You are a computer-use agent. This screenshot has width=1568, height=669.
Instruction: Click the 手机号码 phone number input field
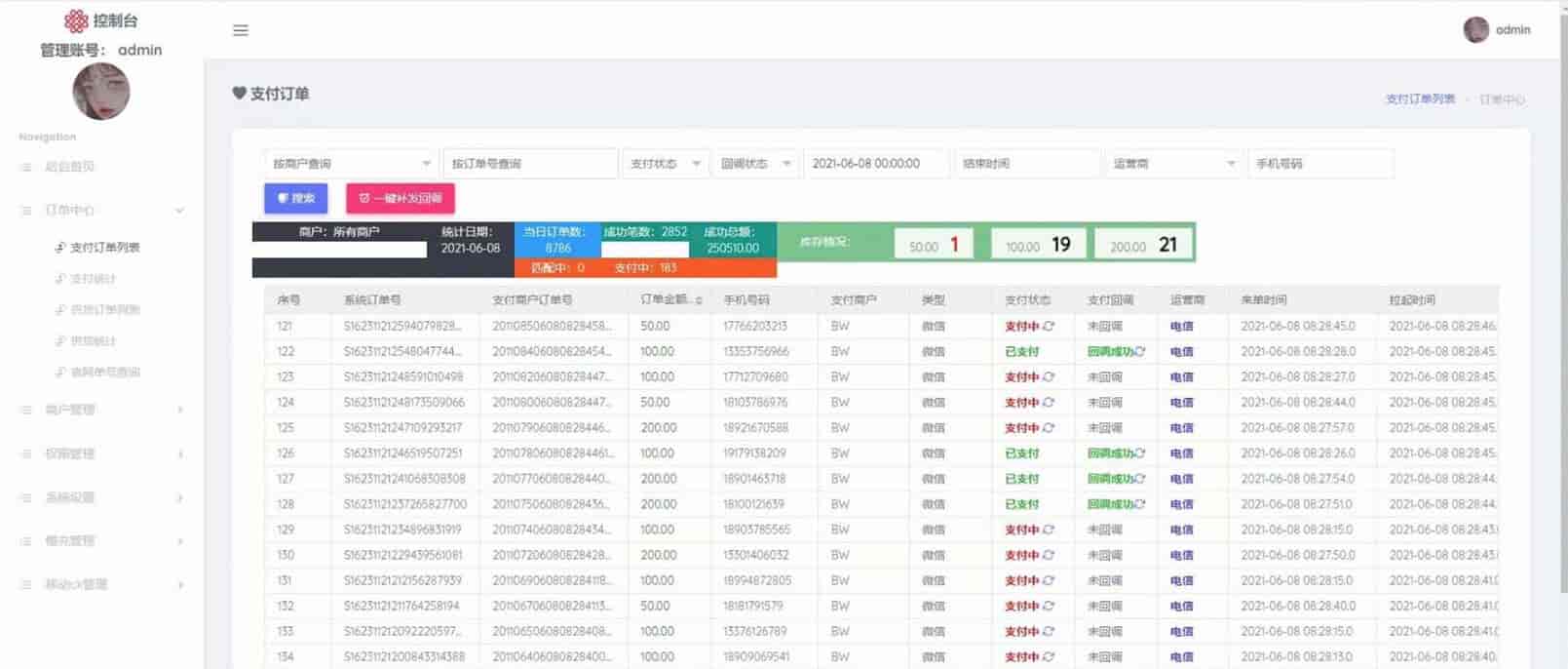1319,164
